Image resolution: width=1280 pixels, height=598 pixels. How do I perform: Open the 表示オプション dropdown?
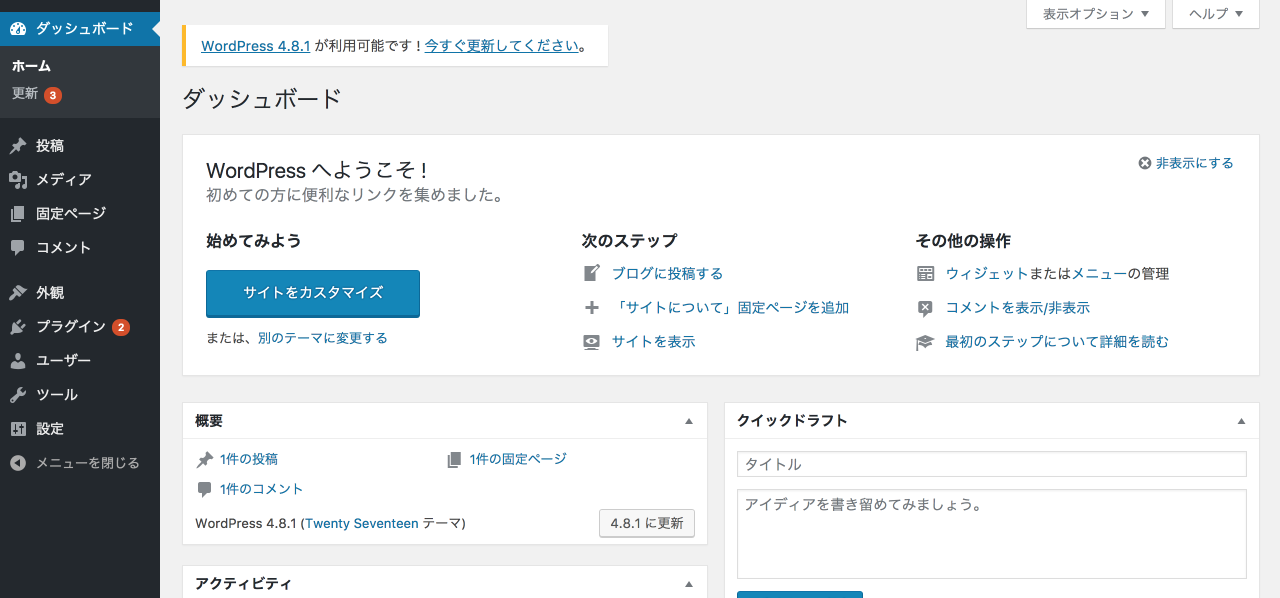[1096, 14]
